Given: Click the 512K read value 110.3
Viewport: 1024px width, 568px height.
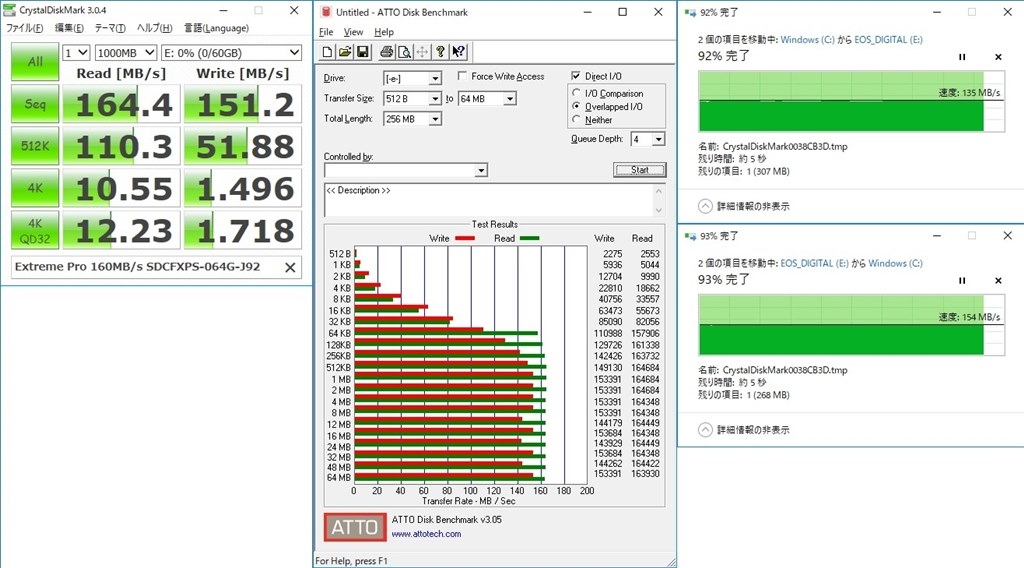Looking at the screenshot, I should (x=121, y=146).
